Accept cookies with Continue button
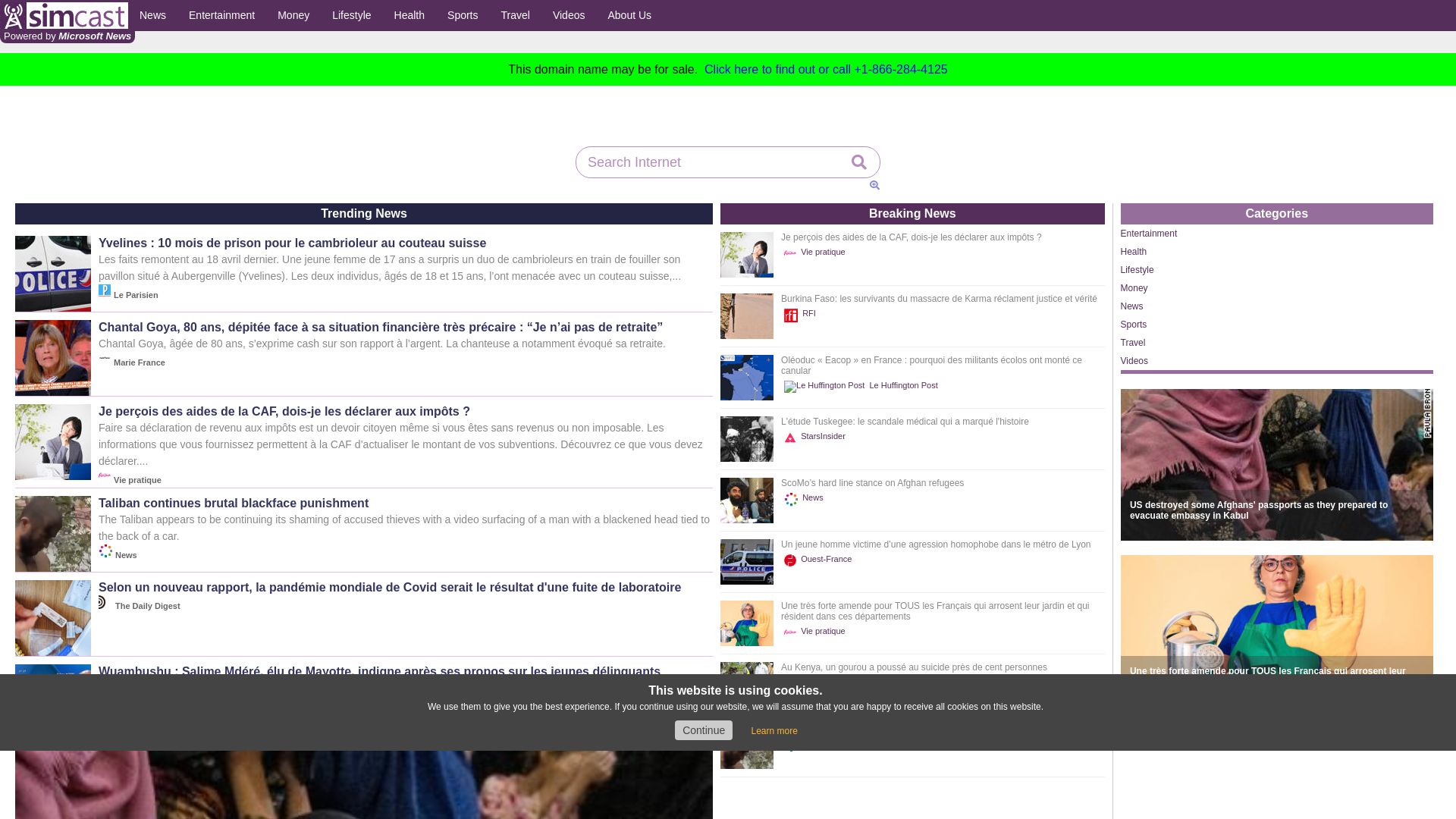Image resolution: width=1456 pixels, height=819 pixels. pyautogui.click(x=704, y=730)
